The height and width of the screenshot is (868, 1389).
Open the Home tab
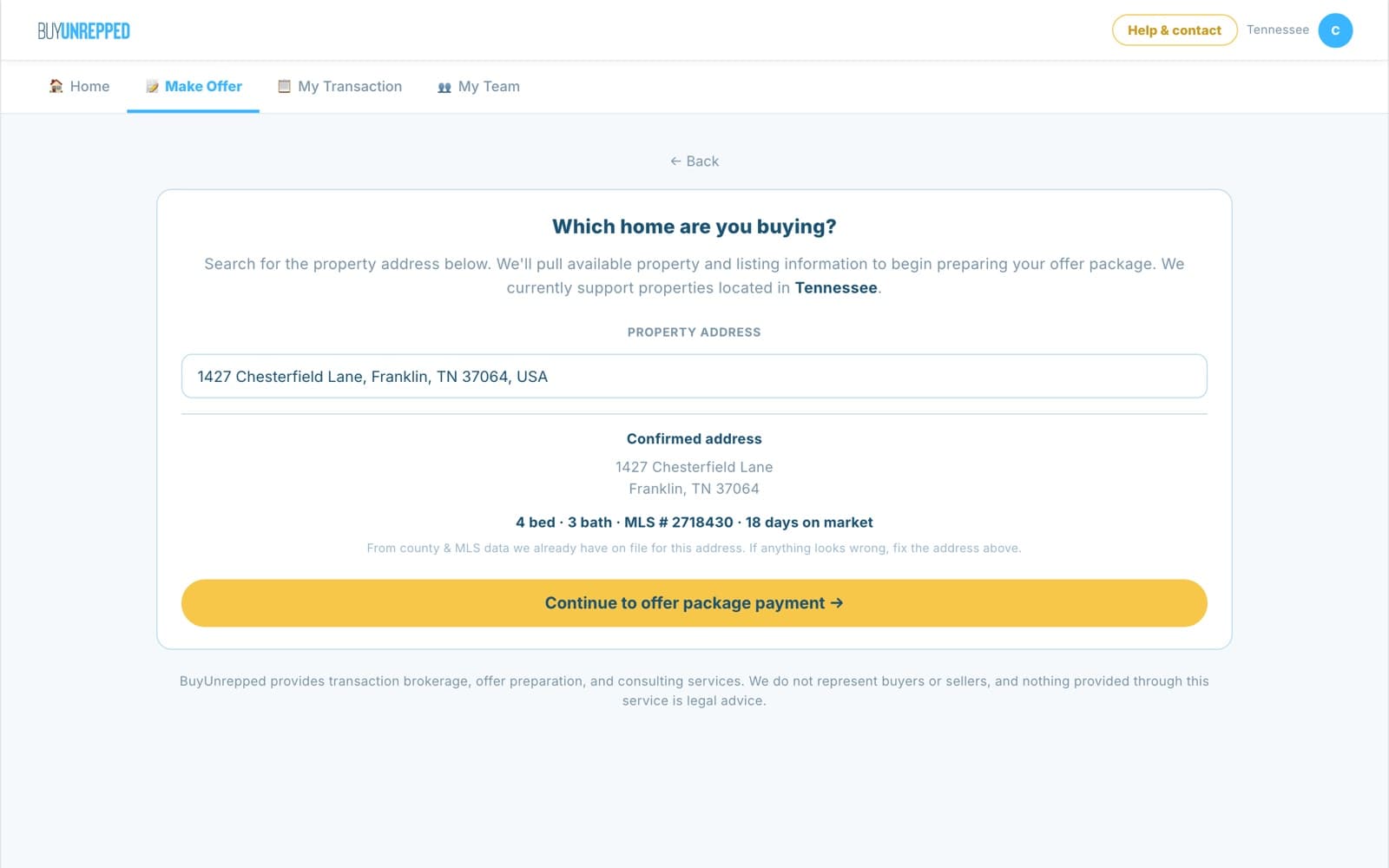point(79,86)
